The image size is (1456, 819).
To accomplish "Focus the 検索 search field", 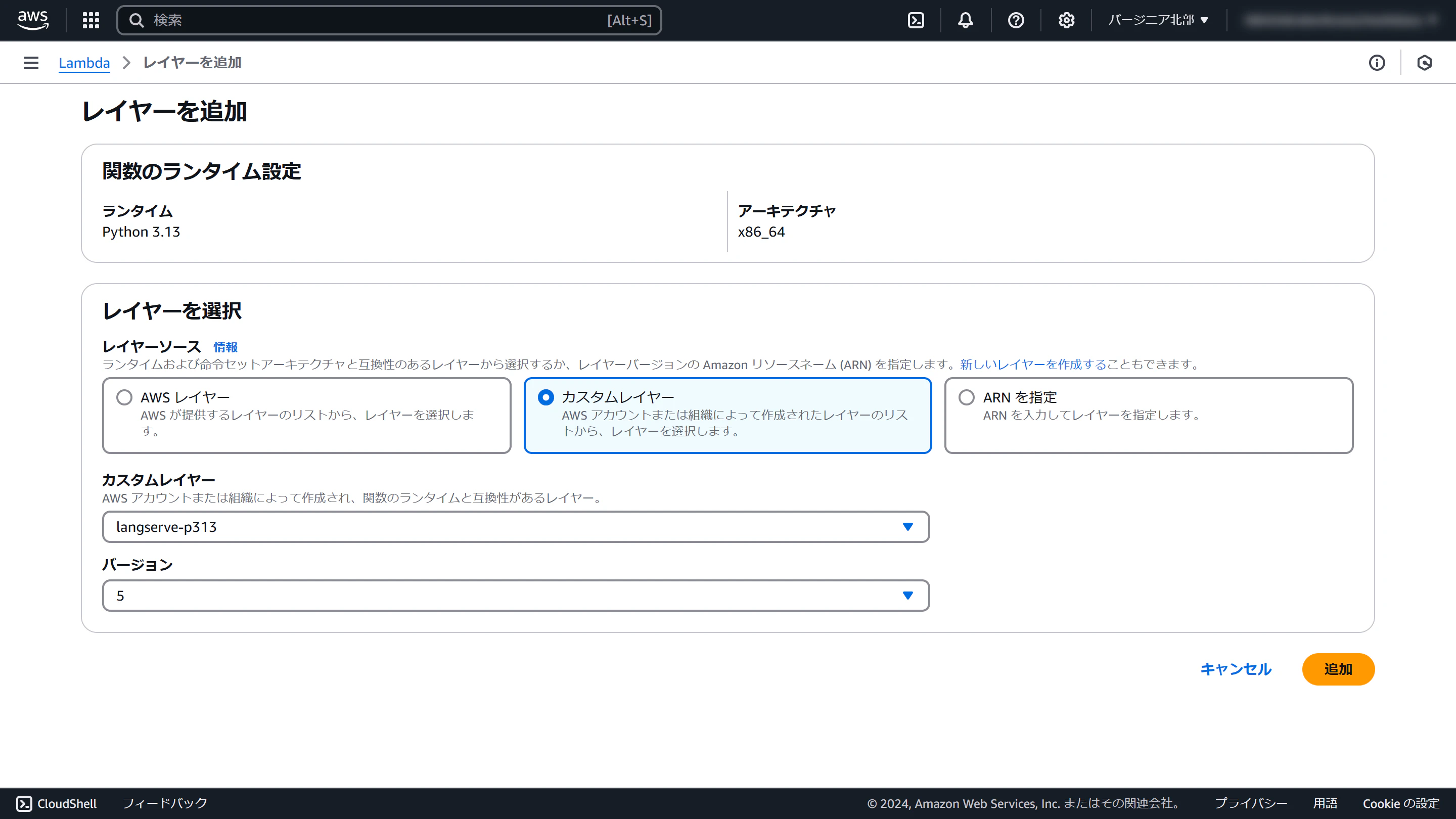I will point(389,20).
